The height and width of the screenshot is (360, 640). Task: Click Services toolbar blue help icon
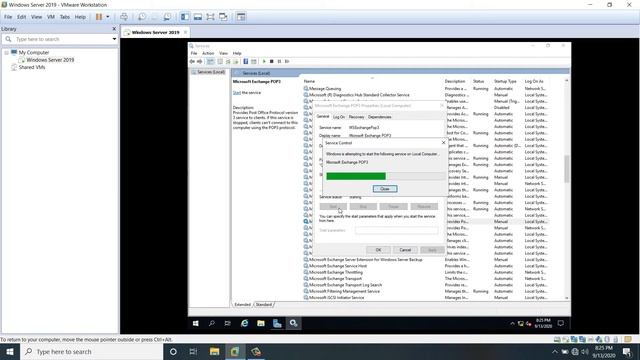tap(246, 61)
